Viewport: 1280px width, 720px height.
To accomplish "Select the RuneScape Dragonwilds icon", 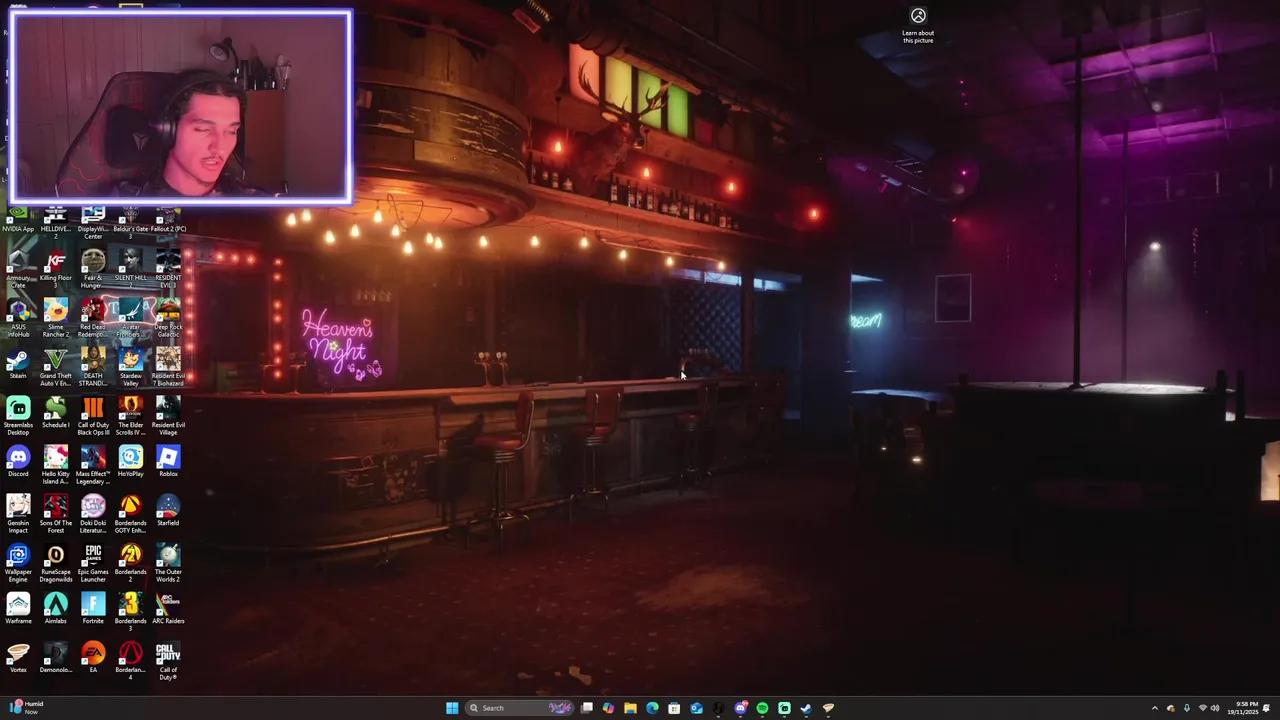I will click(55, 564).
